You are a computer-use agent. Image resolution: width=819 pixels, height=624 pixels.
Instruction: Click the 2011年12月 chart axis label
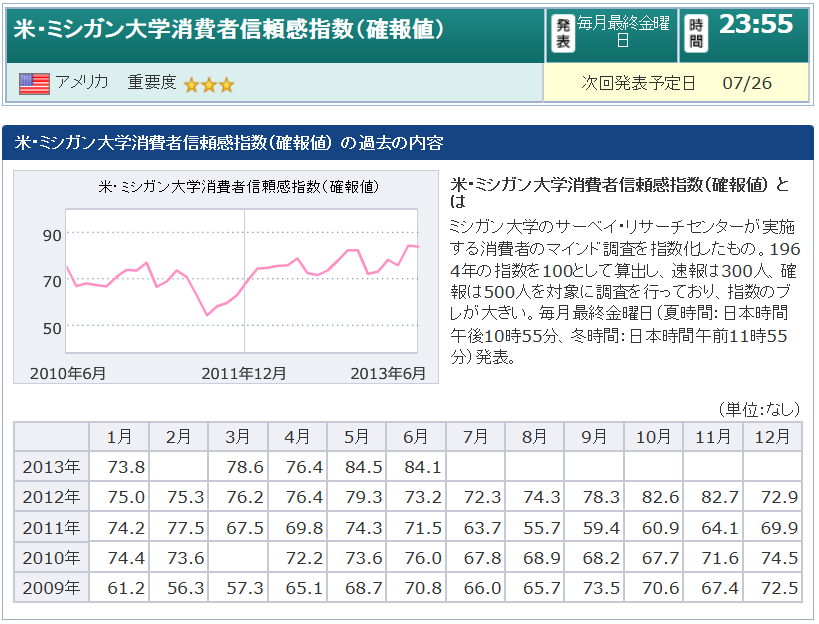[244, 373]
